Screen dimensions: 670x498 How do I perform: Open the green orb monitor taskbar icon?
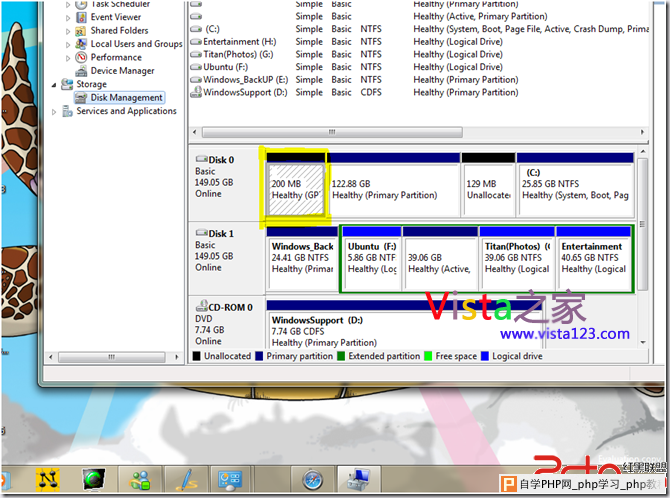tap(94, 479)
